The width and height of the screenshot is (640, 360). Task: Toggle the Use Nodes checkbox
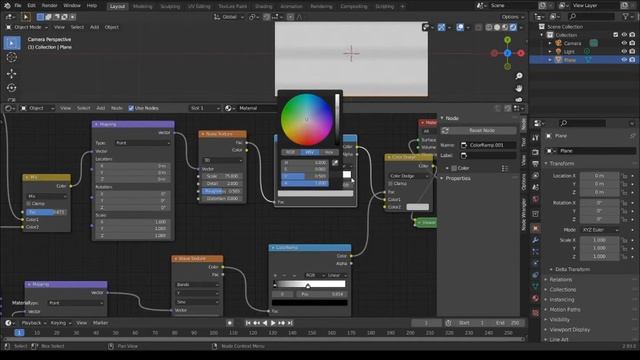tap(131, 108)
